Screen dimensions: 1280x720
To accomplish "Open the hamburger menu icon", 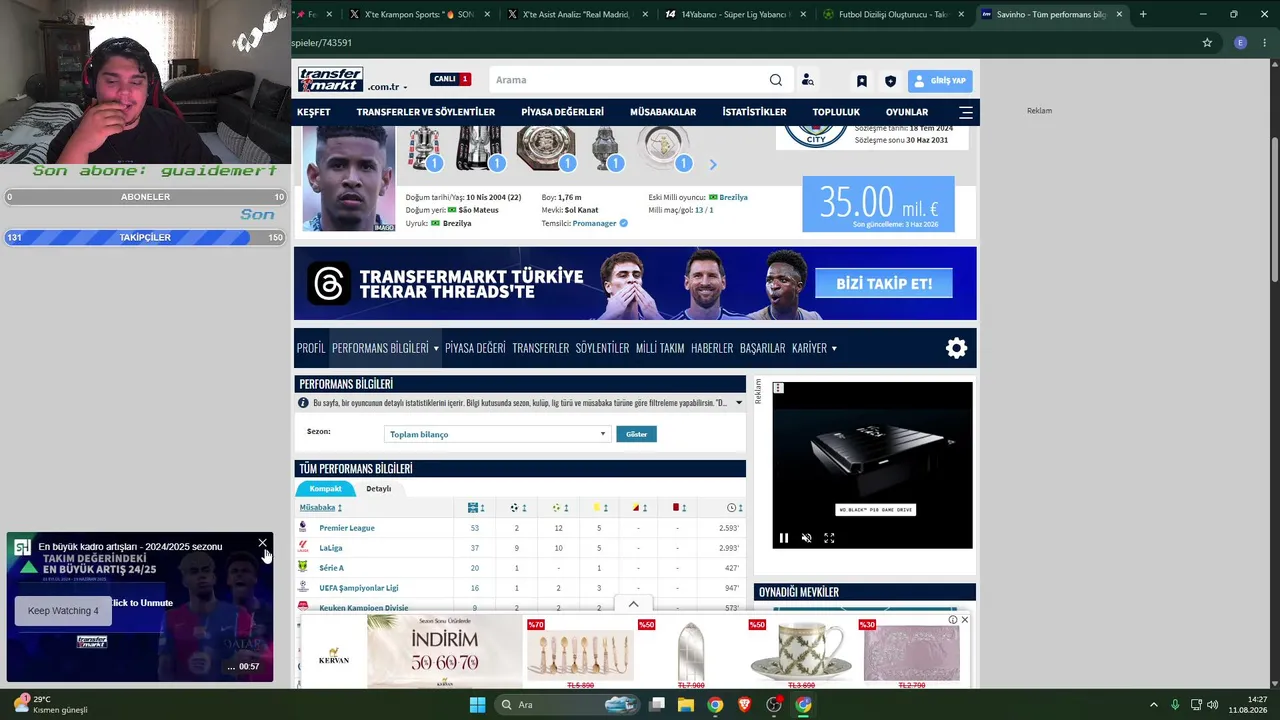I will 966,112.
